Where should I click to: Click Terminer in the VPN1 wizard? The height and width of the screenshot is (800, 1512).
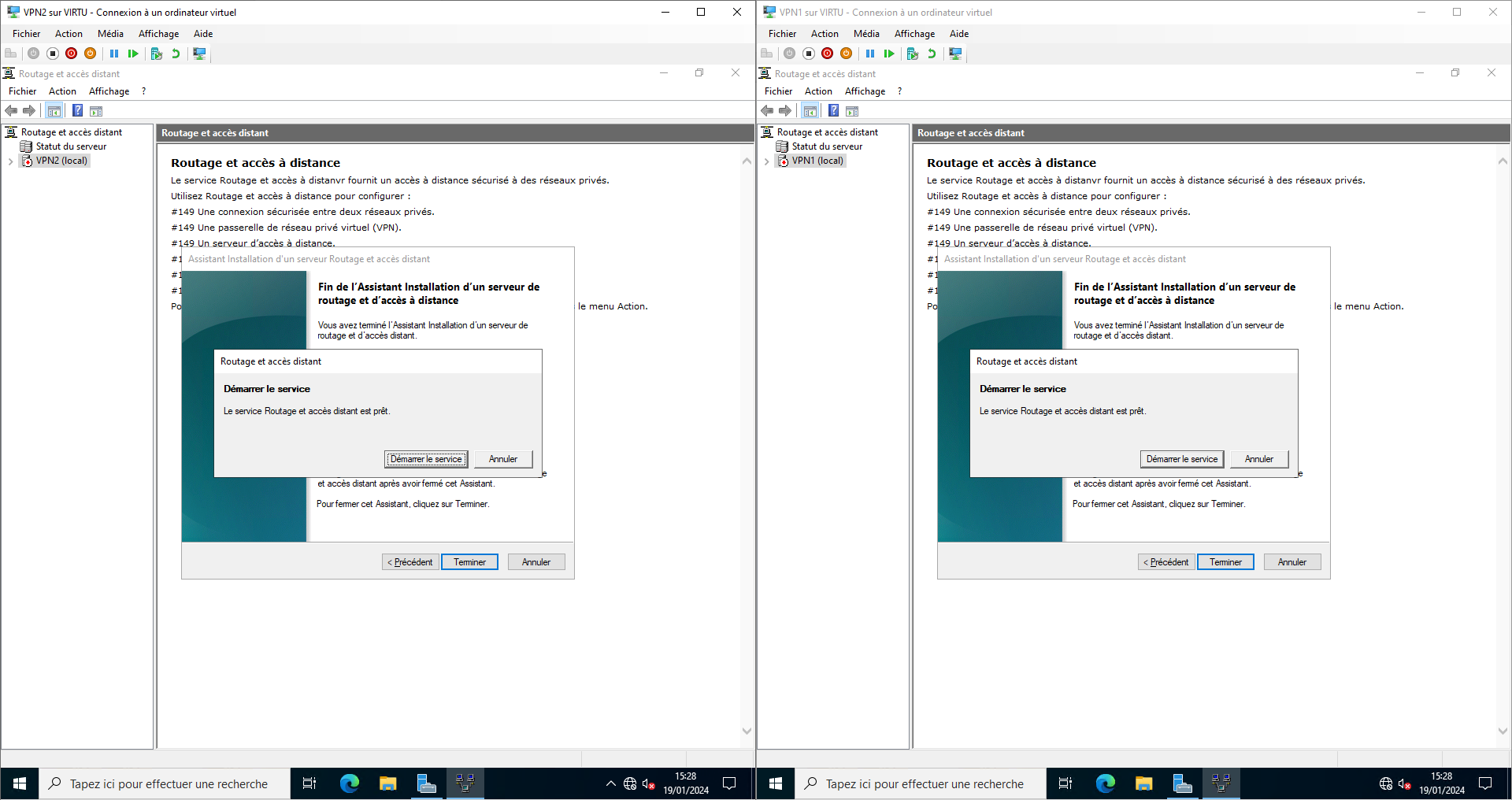click(1225, 562)
